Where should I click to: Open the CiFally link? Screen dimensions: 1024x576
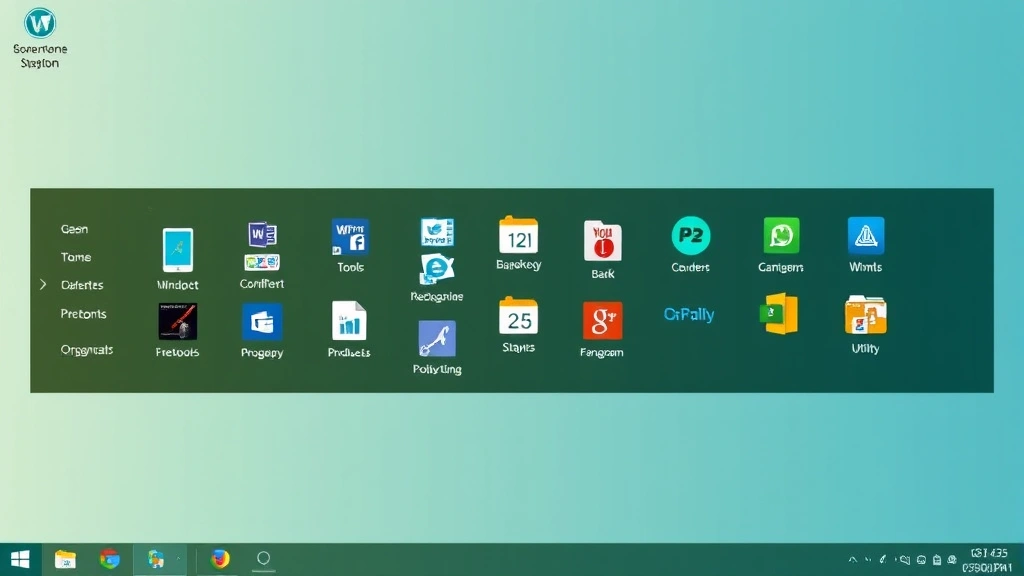(x=688, y=314)
